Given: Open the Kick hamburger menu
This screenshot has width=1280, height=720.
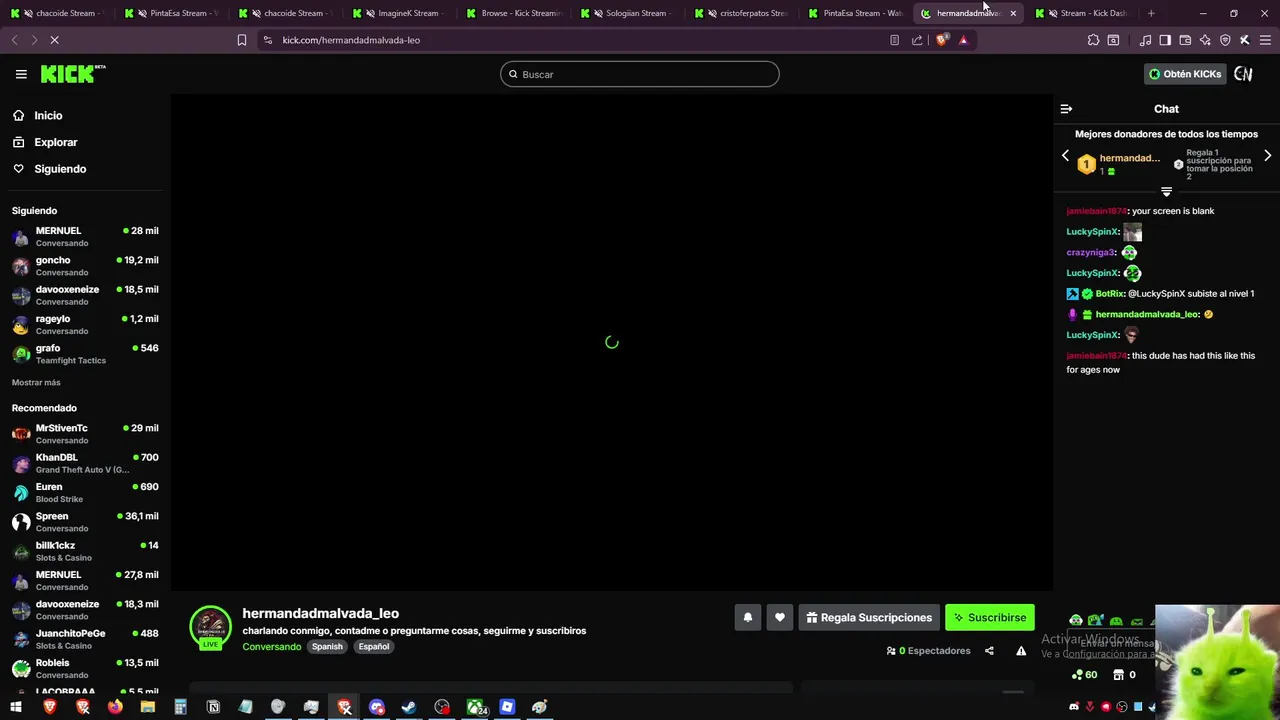Looking at the screenshot, I should coord(21,74).
